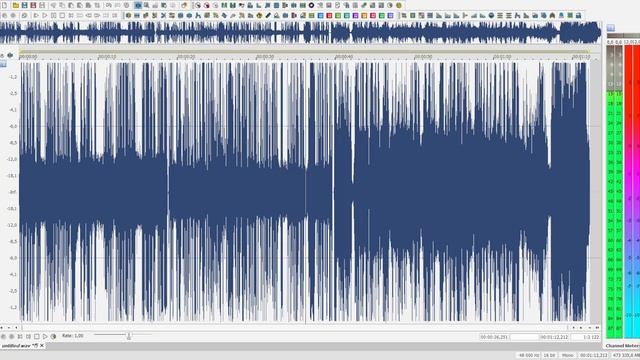The image size is (640, 360).
Task: Click the dark globe icon in second toolbar
Action: click(491, 16)
